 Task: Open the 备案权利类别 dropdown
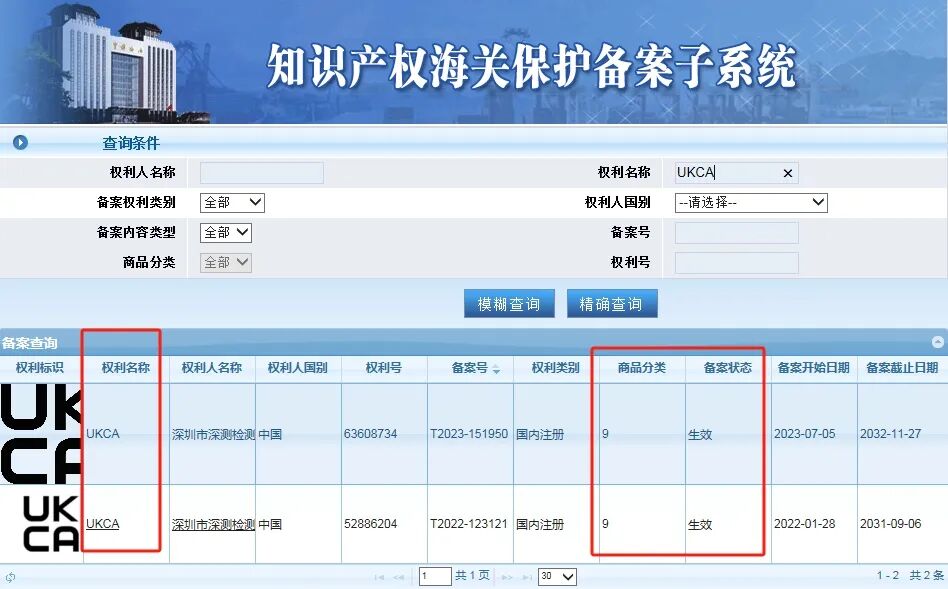232,203
